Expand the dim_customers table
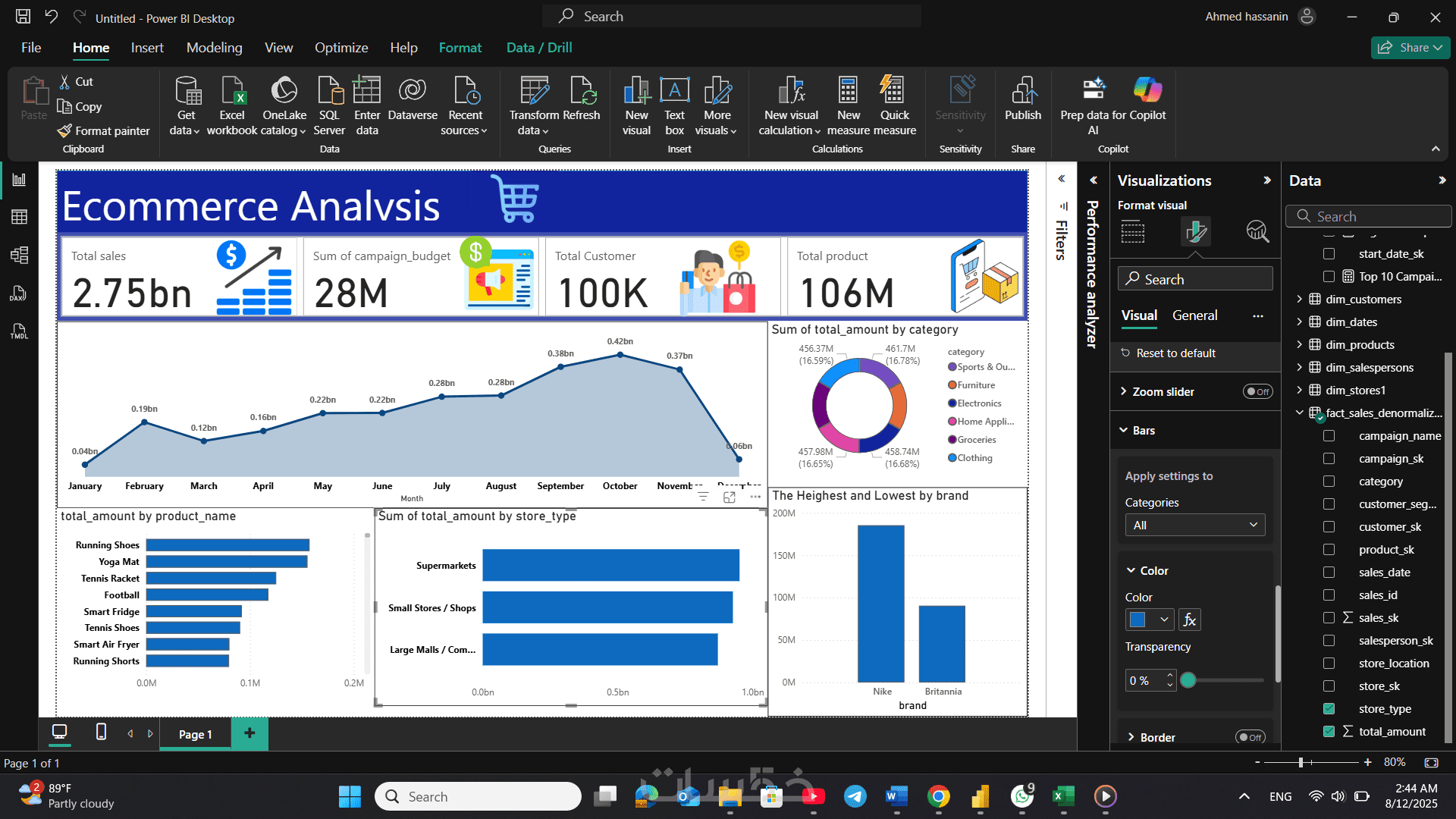Viewport: 1456px width, 819px height. point(1299,300)
